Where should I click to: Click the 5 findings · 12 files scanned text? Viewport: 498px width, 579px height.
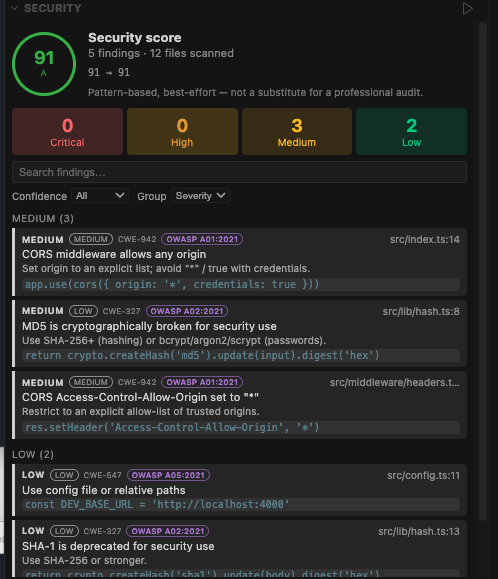(x=161, y=54)
